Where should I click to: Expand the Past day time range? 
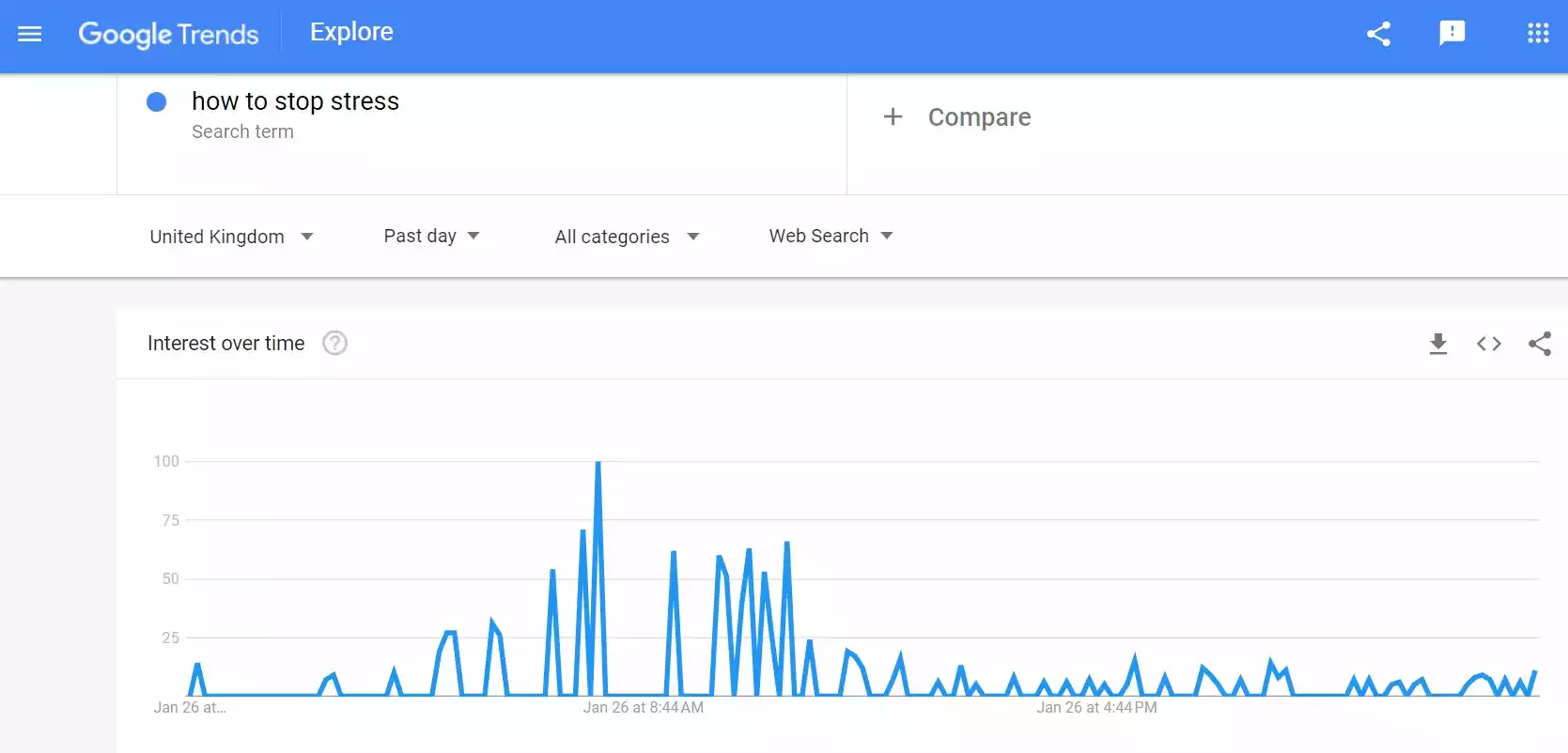click(431, 236)
